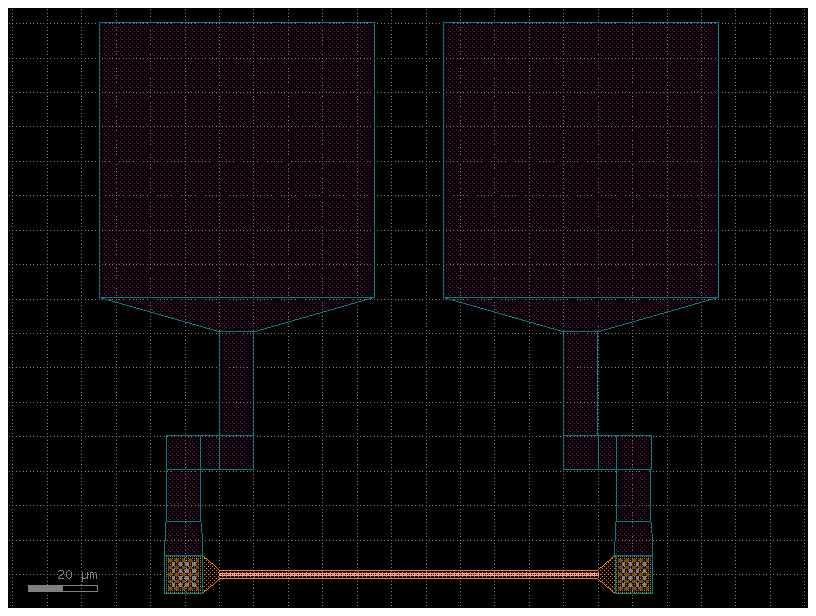Click the left narrow trace above via contact
This screenshot has width=816, height=616.
pos(183,495)
